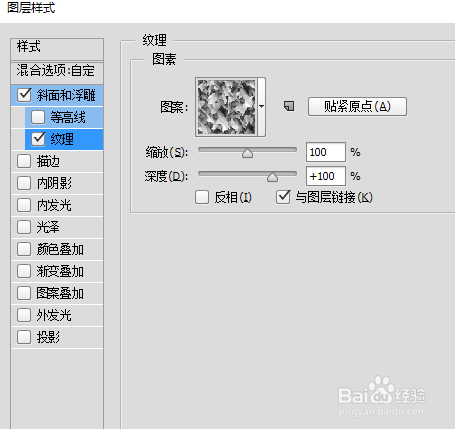
Task: Open the 外发光 settings row
Action: click(57, 315)
